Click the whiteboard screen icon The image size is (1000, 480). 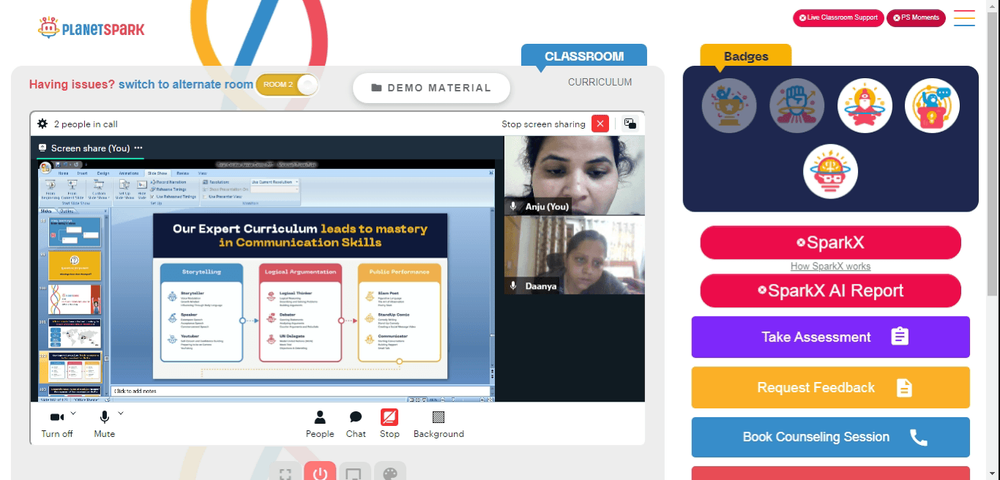click(x=355, y=474)
